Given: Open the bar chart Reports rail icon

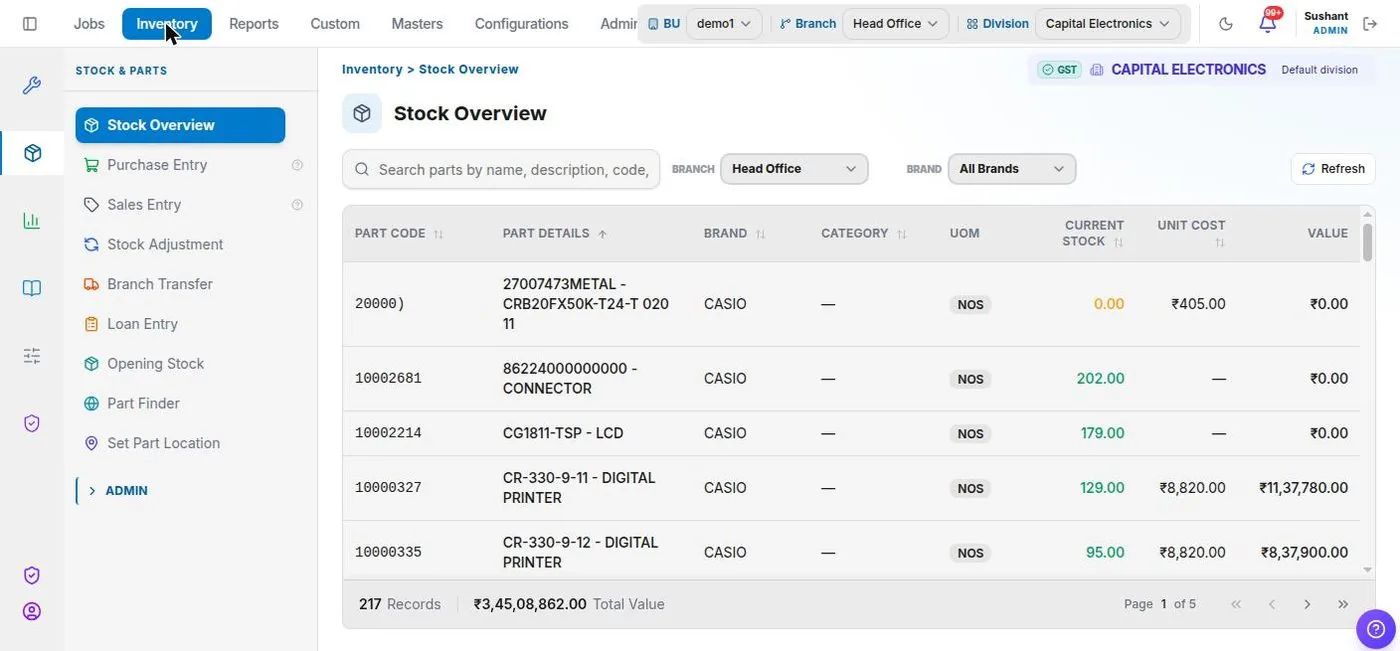Looking at the screenshot, I should point(32,221).
